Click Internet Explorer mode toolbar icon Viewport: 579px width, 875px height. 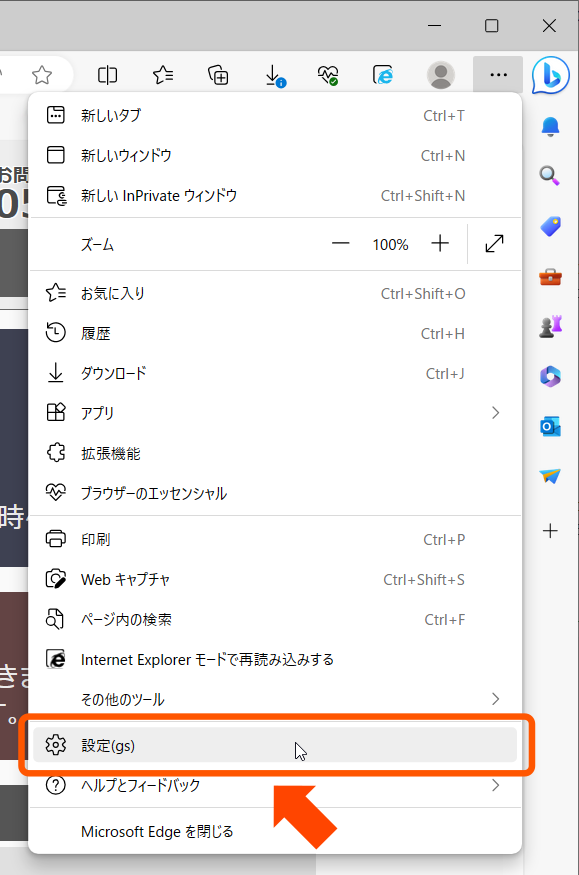pos(383,75)
